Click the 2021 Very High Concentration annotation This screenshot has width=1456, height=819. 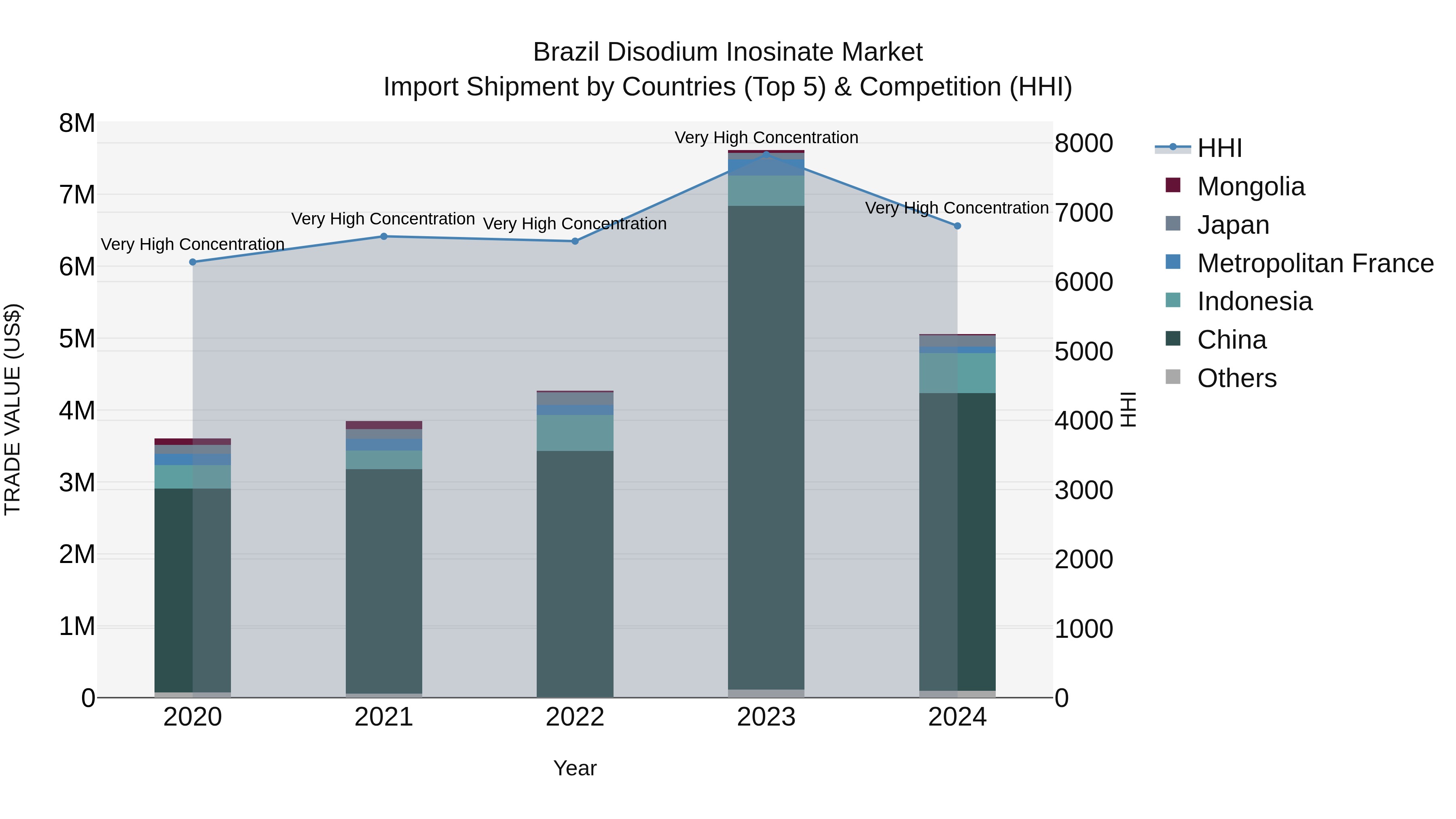click(x=383, y=219)
